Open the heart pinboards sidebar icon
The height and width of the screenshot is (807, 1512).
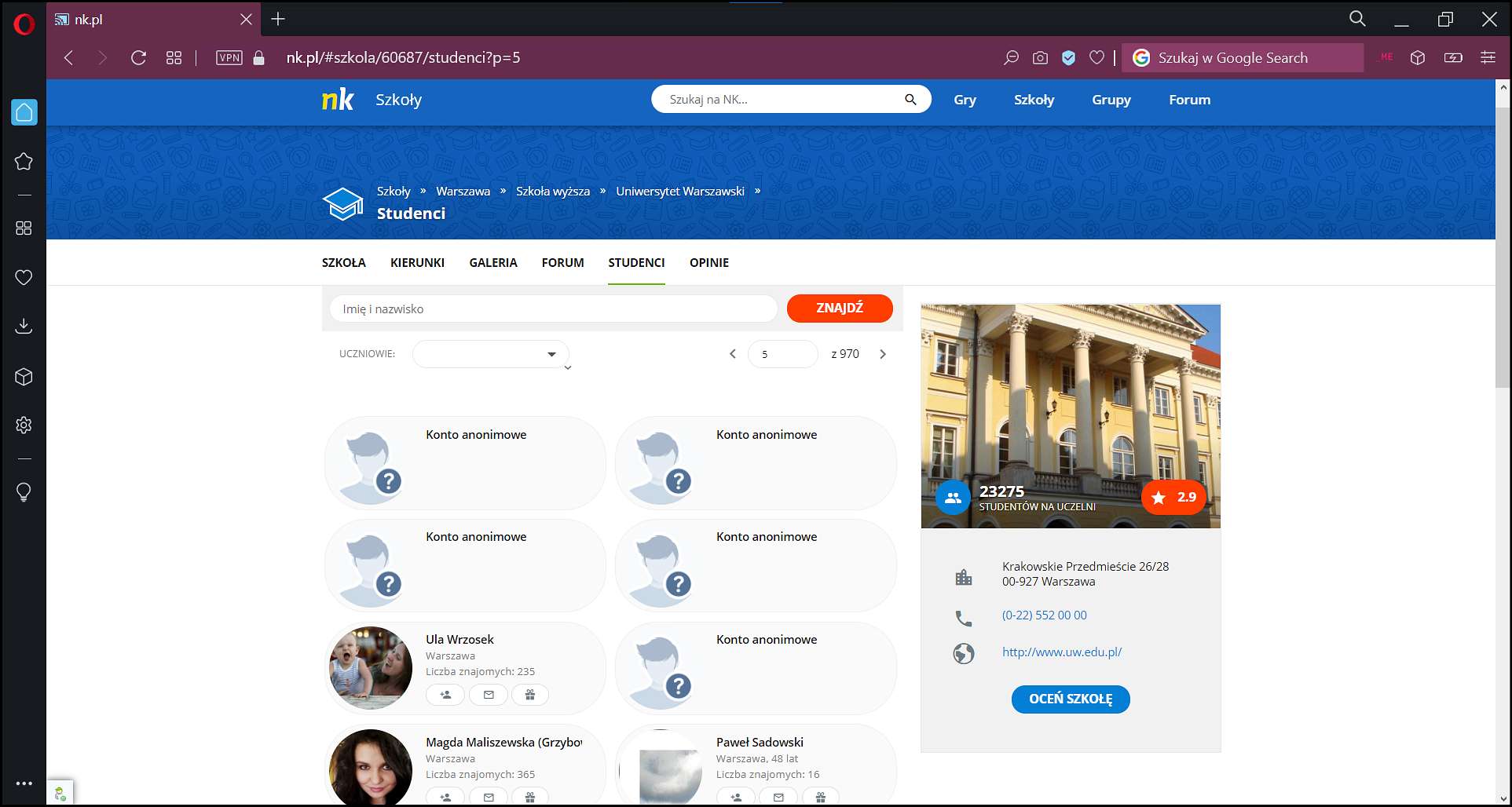(24, 277)
